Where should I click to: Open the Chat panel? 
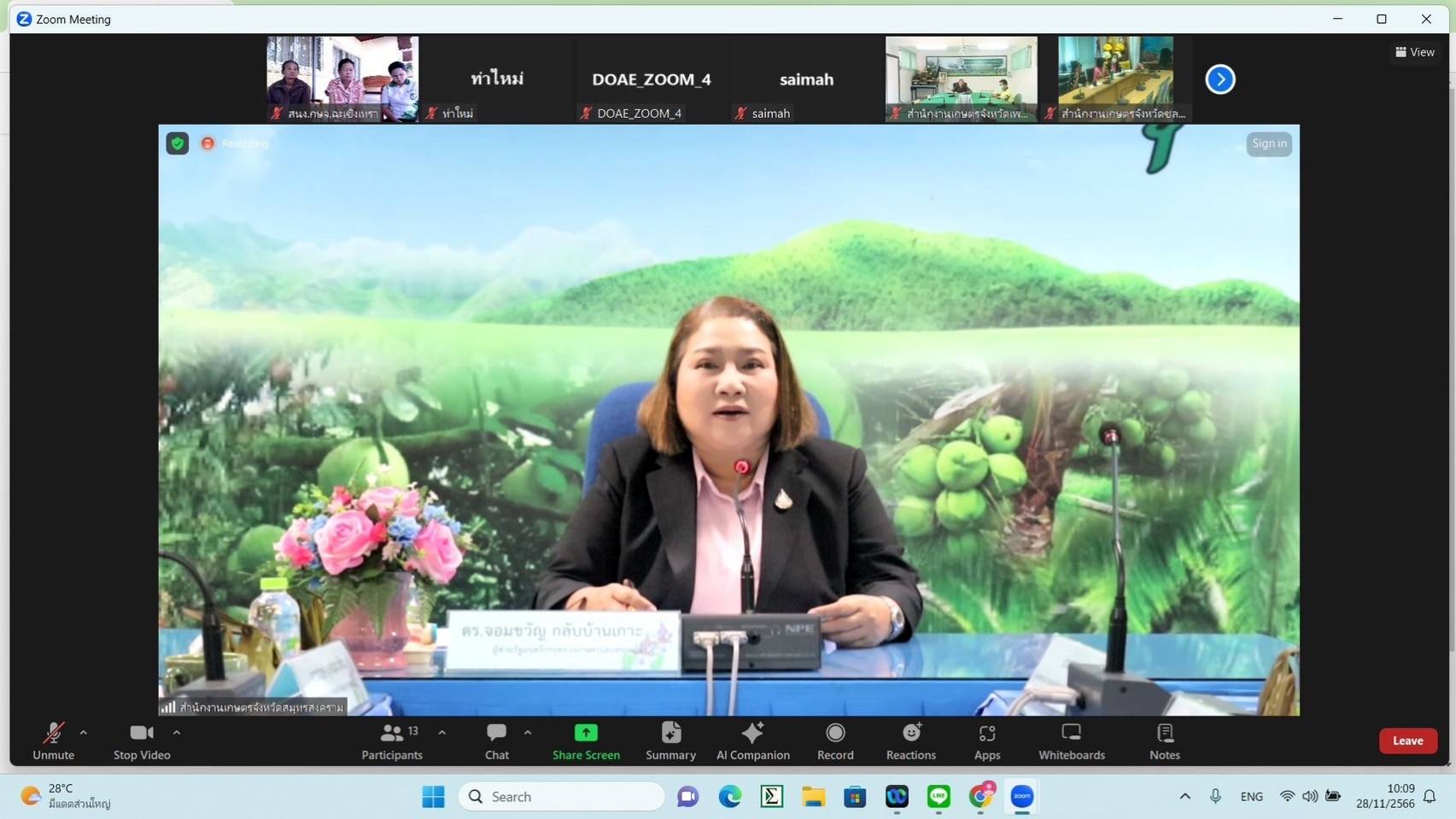(496, 740)
